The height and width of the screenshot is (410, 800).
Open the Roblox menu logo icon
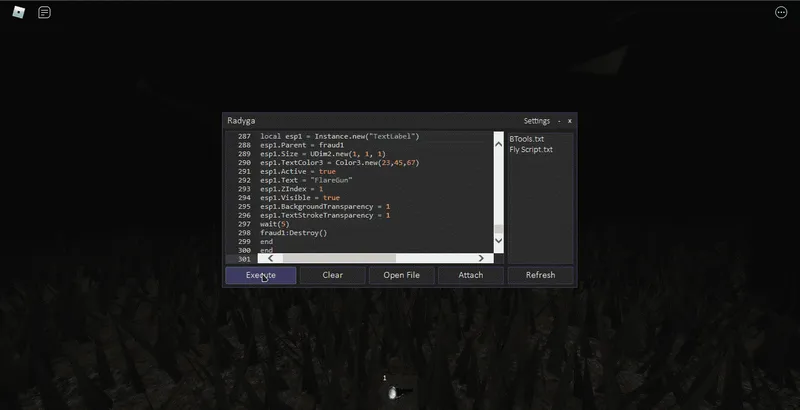[18, 13]
